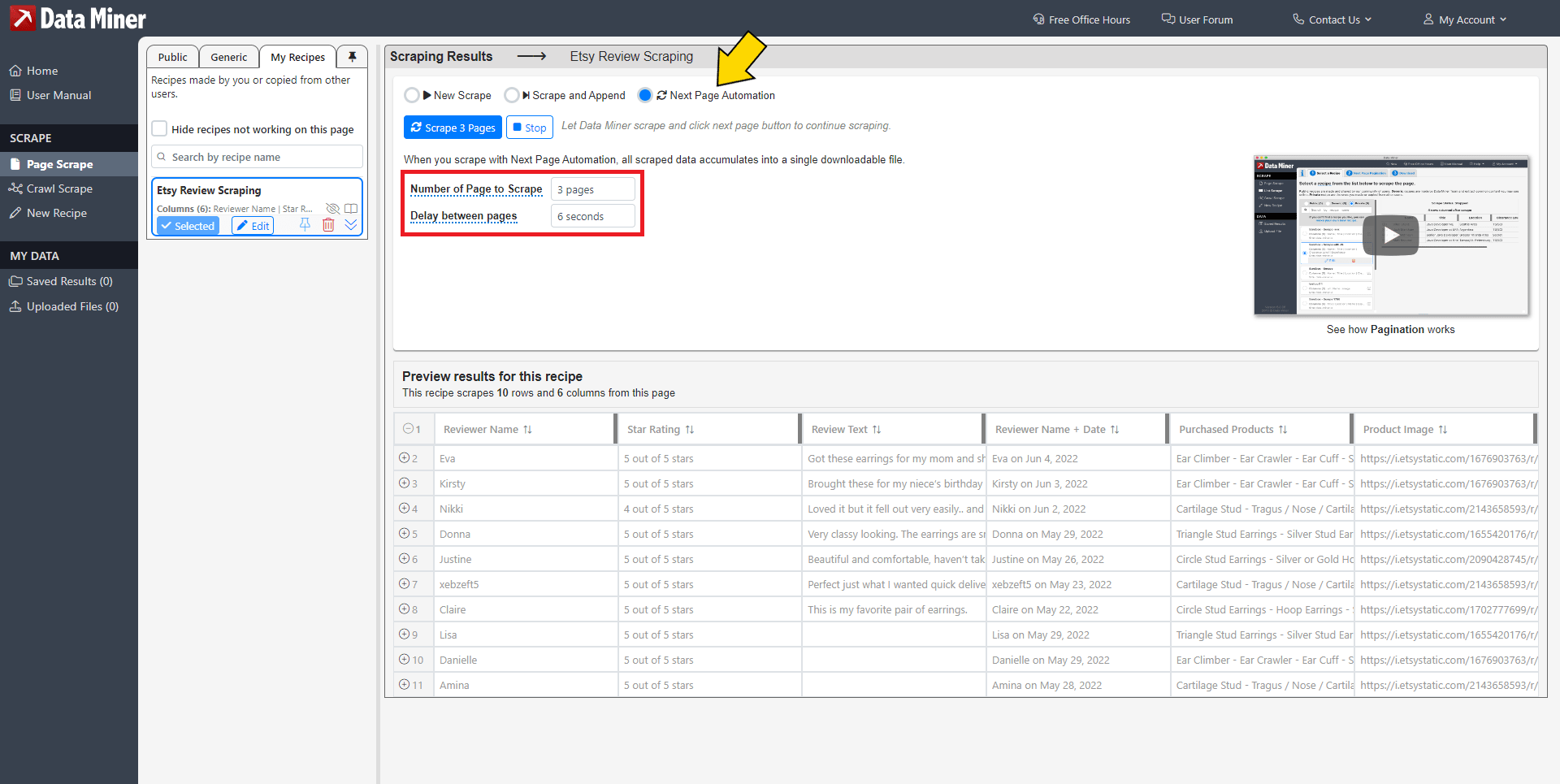Click the crossed-eye hide icon on recipe card

(x=332, y=209)
